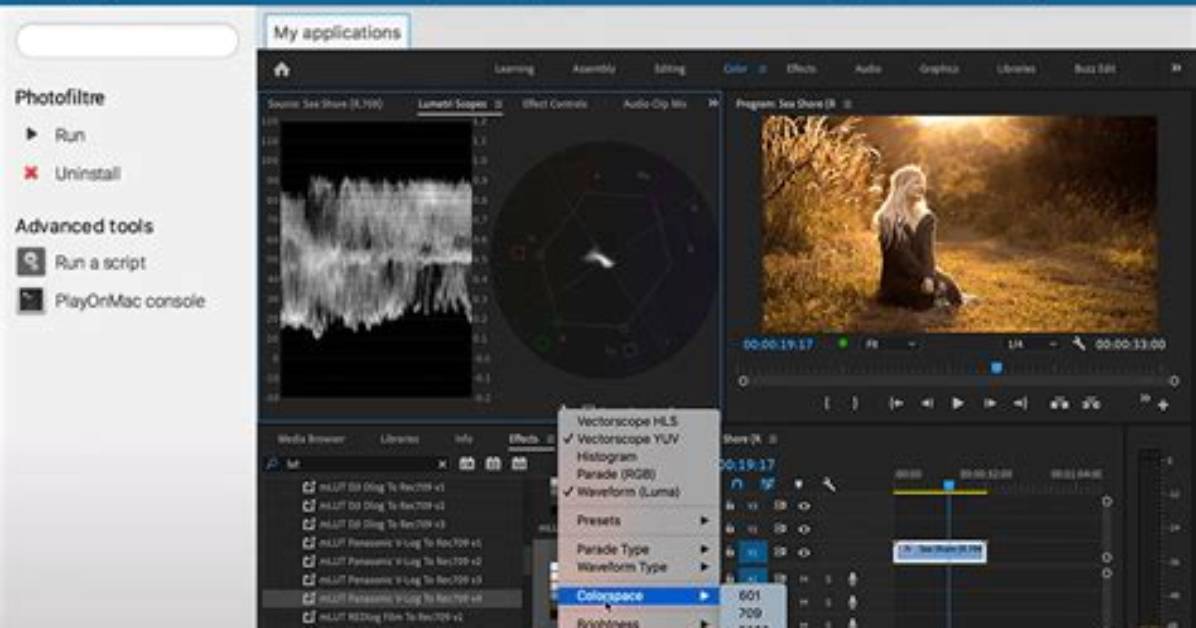1196x628 pixels.
Task: Hide V2 track output eye
Action: coord(804,529)
